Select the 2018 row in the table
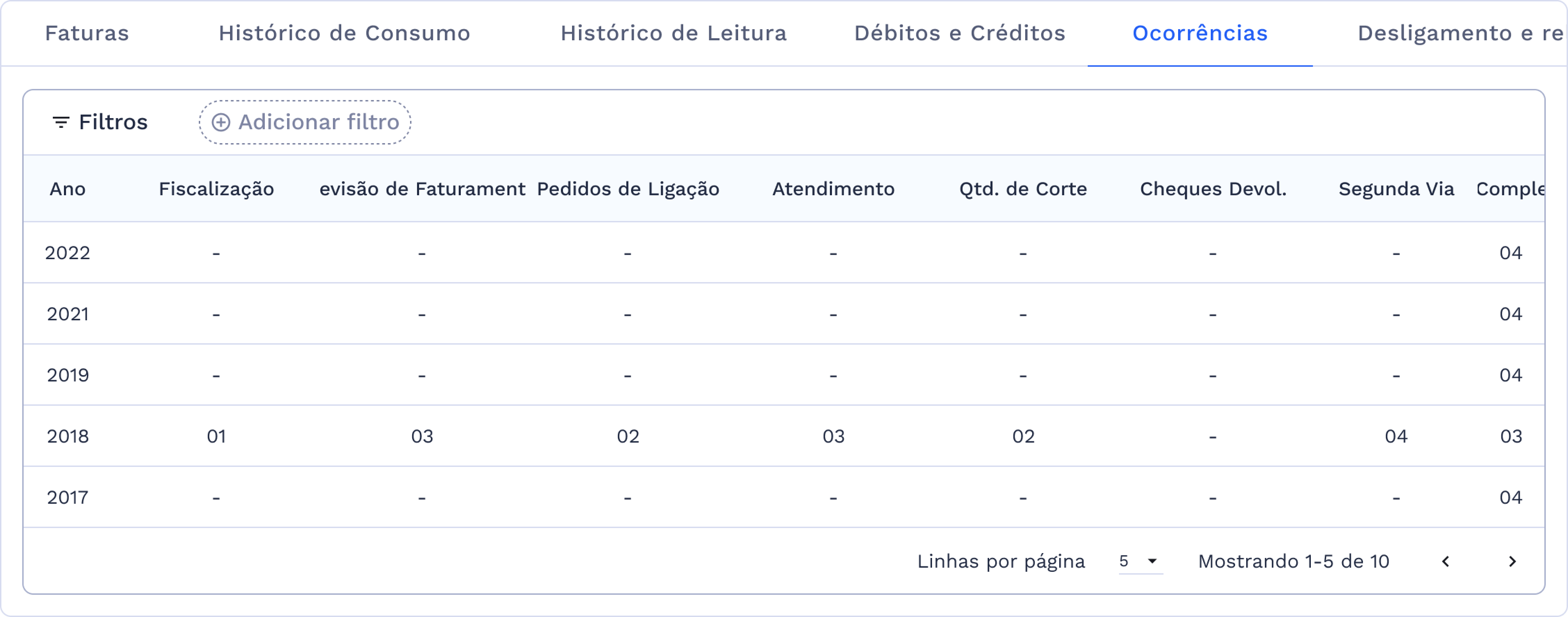The width and height of the screenshot is (1568, 617). (x=67, y=436)
